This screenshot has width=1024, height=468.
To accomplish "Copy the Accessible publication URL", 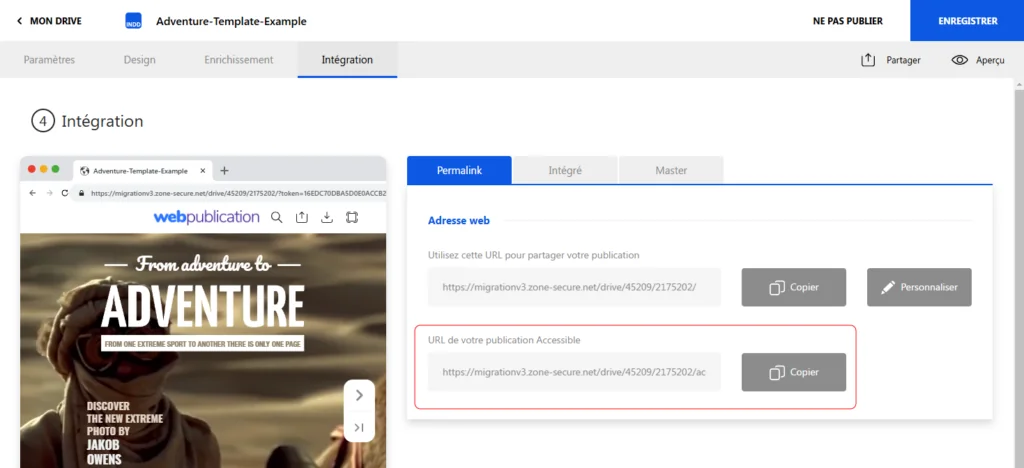I will pos(793,372).
